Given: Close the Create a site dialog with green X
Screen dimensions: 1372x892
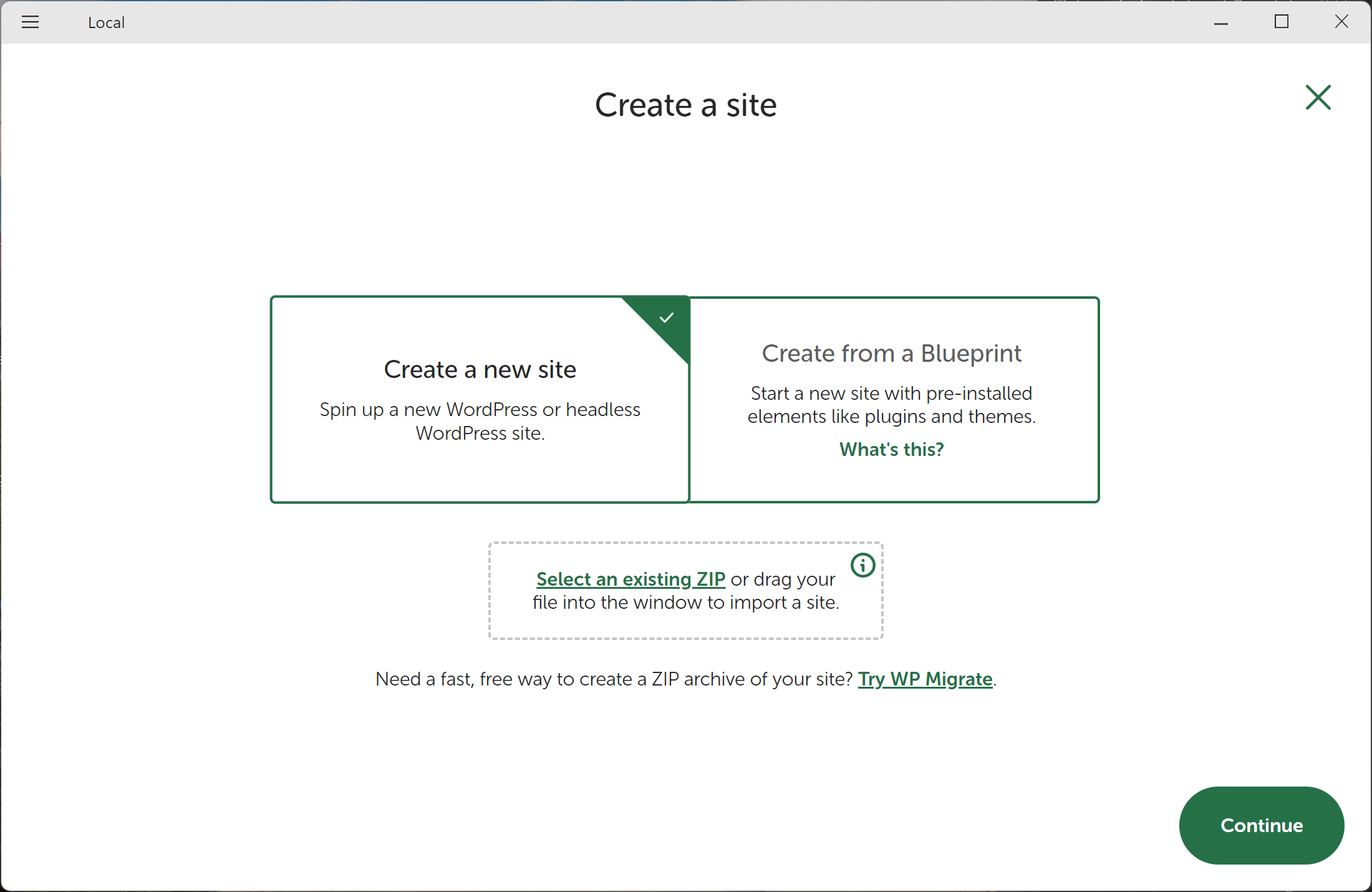Looking at the screenshot, I should pyautogui.click(x=1318, y=98).
